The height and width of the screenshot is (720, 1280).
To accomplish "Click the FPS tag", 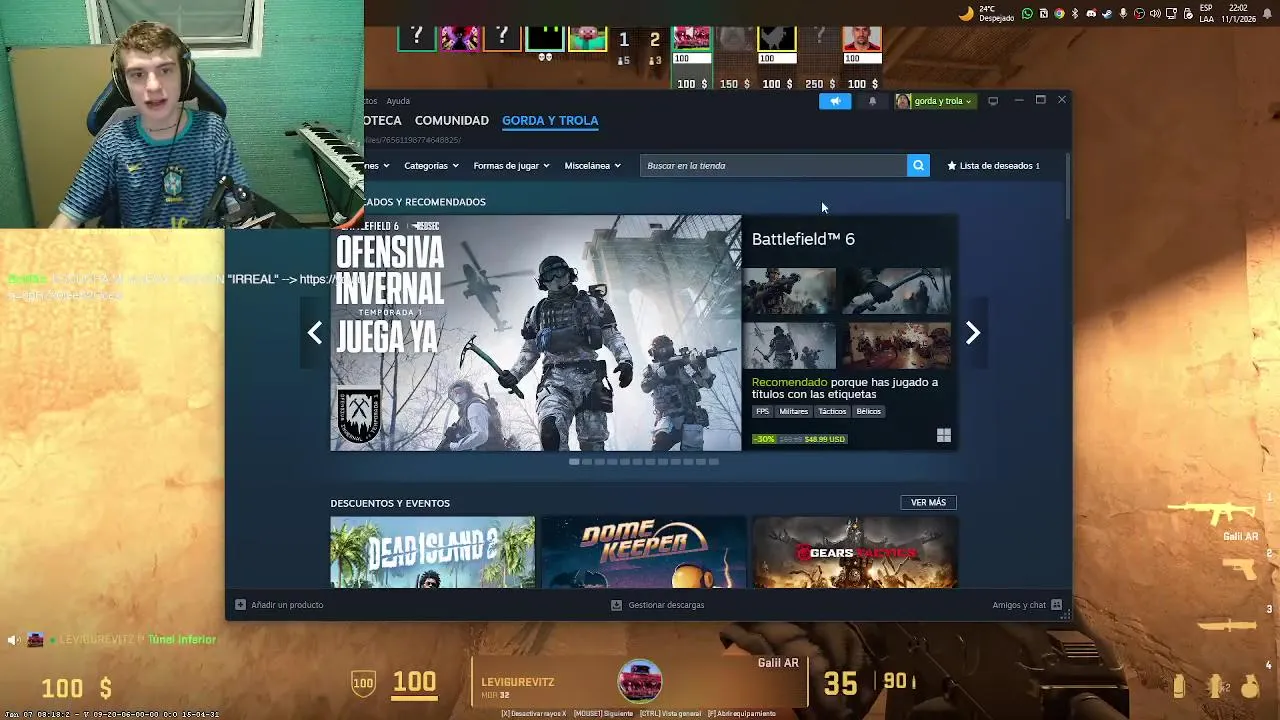I will (763, 411).
